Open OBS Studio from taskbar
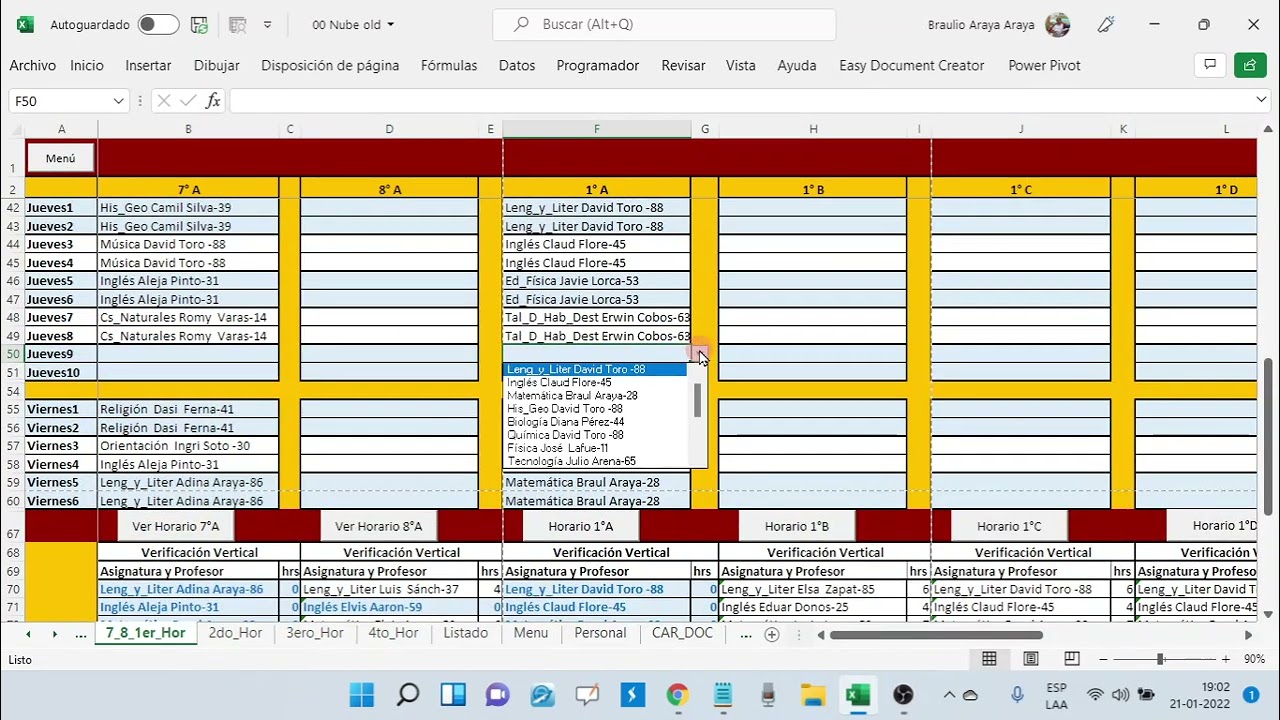Viewport: 1280px width, 720px height. tap(902, 695)
